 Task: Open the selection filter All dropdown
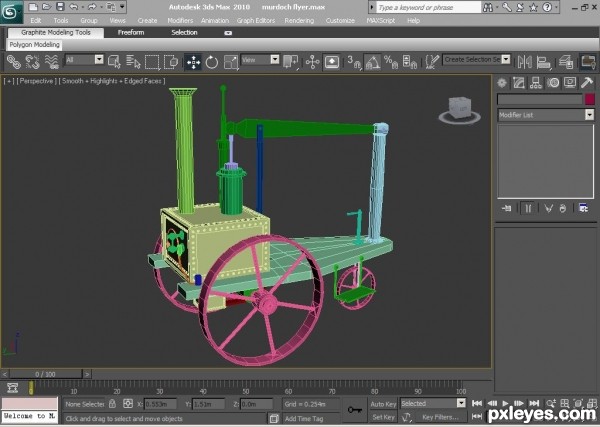point(99,59)
